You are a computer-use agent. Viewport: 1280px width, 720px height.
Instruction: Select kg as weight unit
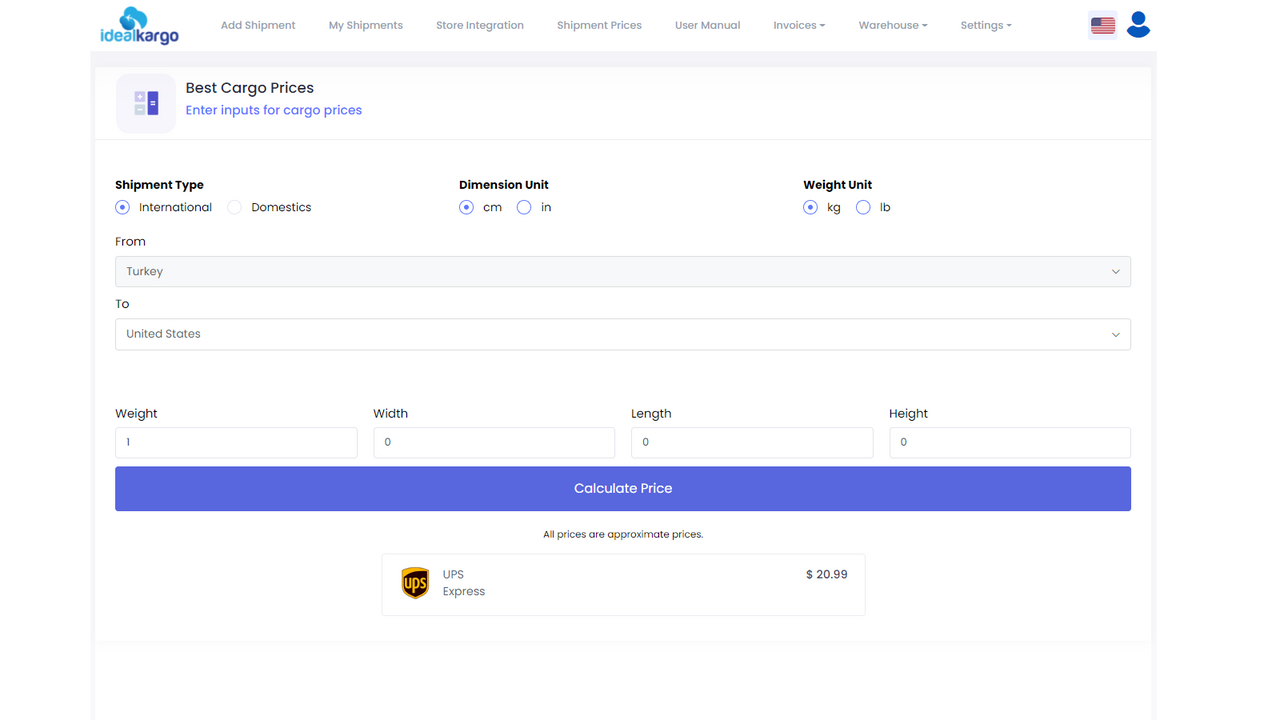pos(810,207)
